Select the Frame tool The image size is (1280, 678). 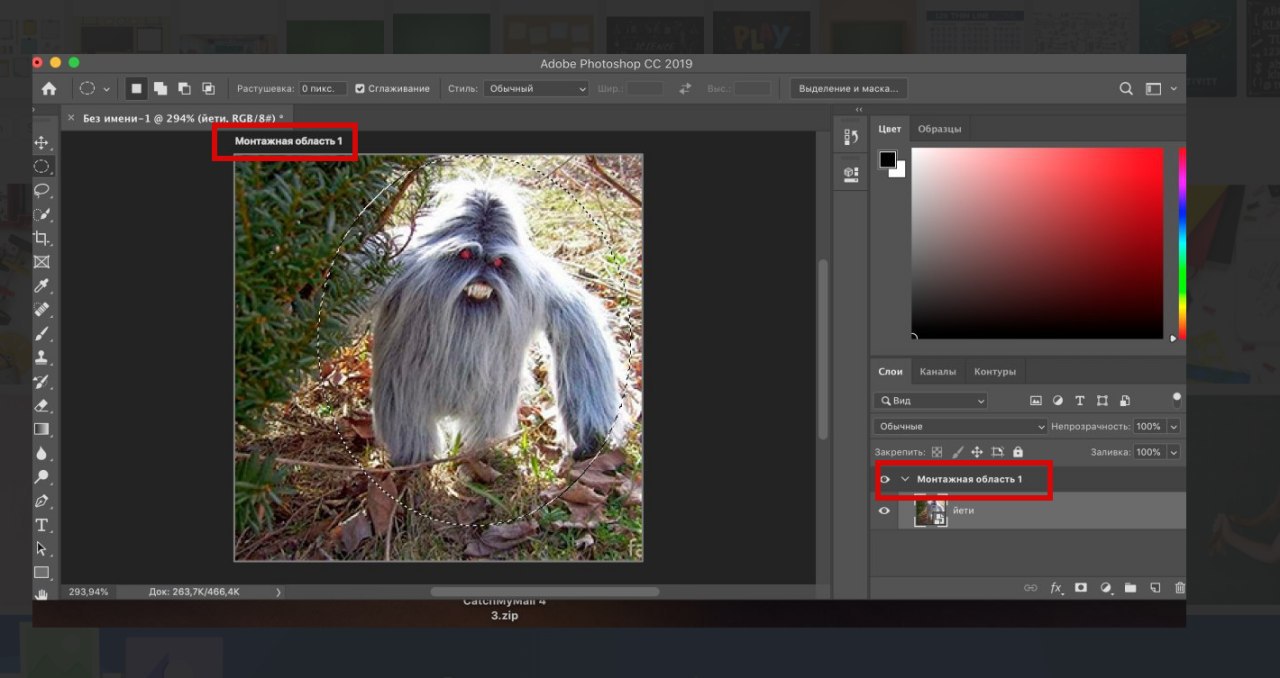point(41,262)
